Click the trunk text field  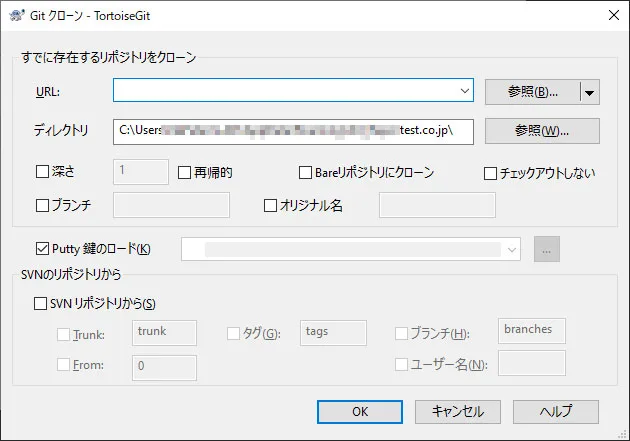[164, 333]
